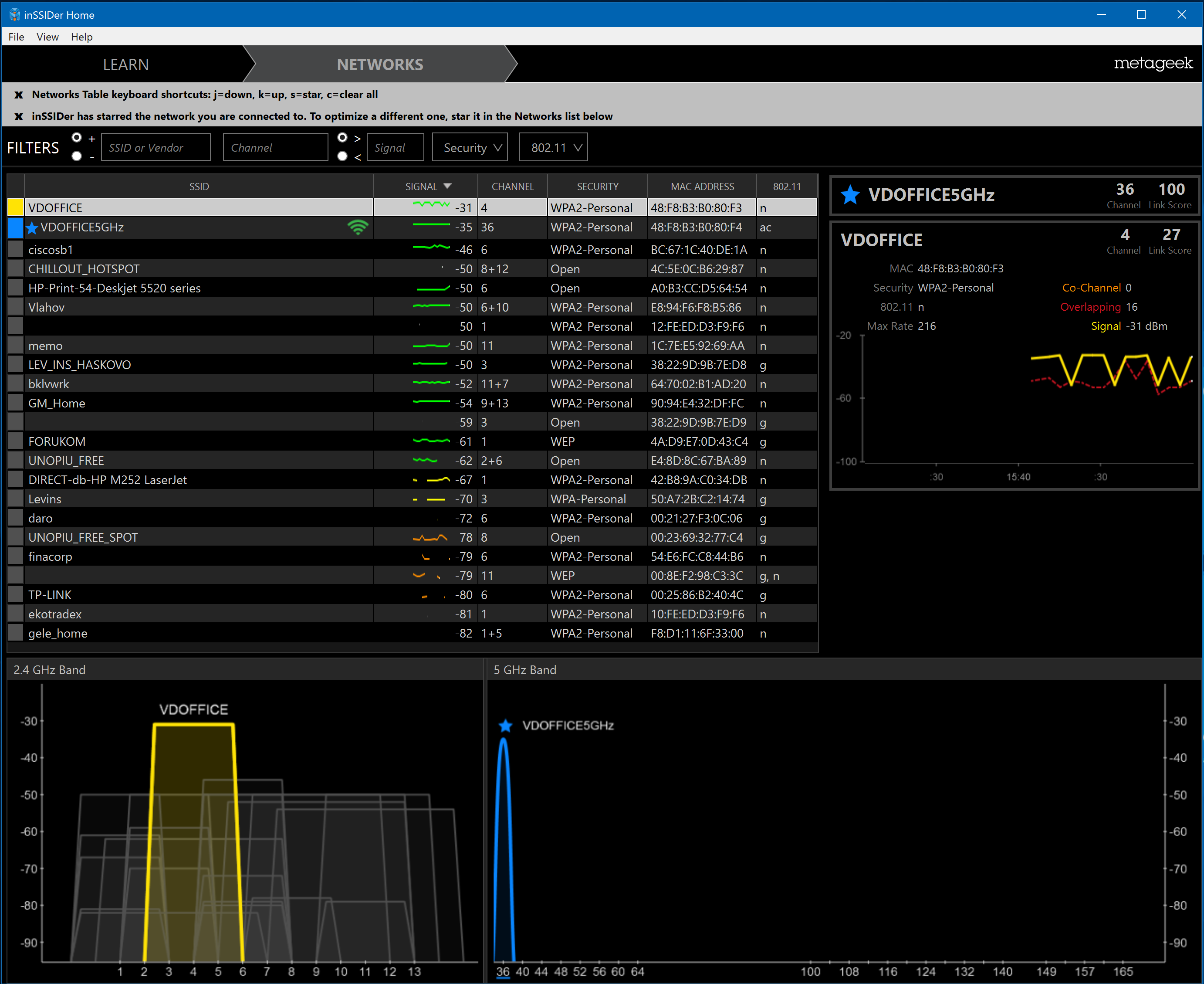Viewport: 1204px width, 984px height.
Task: Select the less-than signal radio button
Action: click(342, 156)
